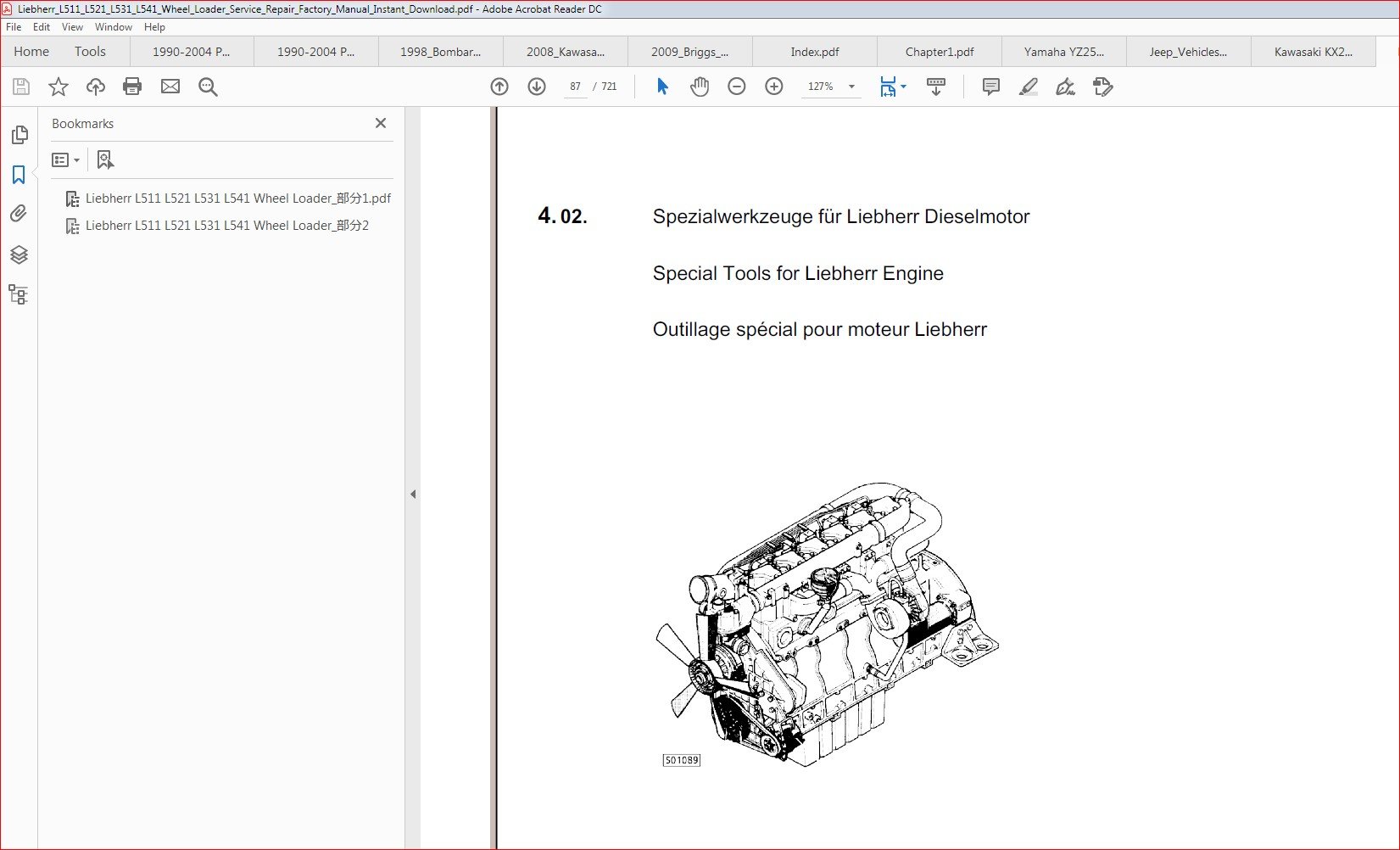The width and height of the screenshot is (1400, 850).
Task: Open the page thumbnails panel
Action: pos(19,135)
